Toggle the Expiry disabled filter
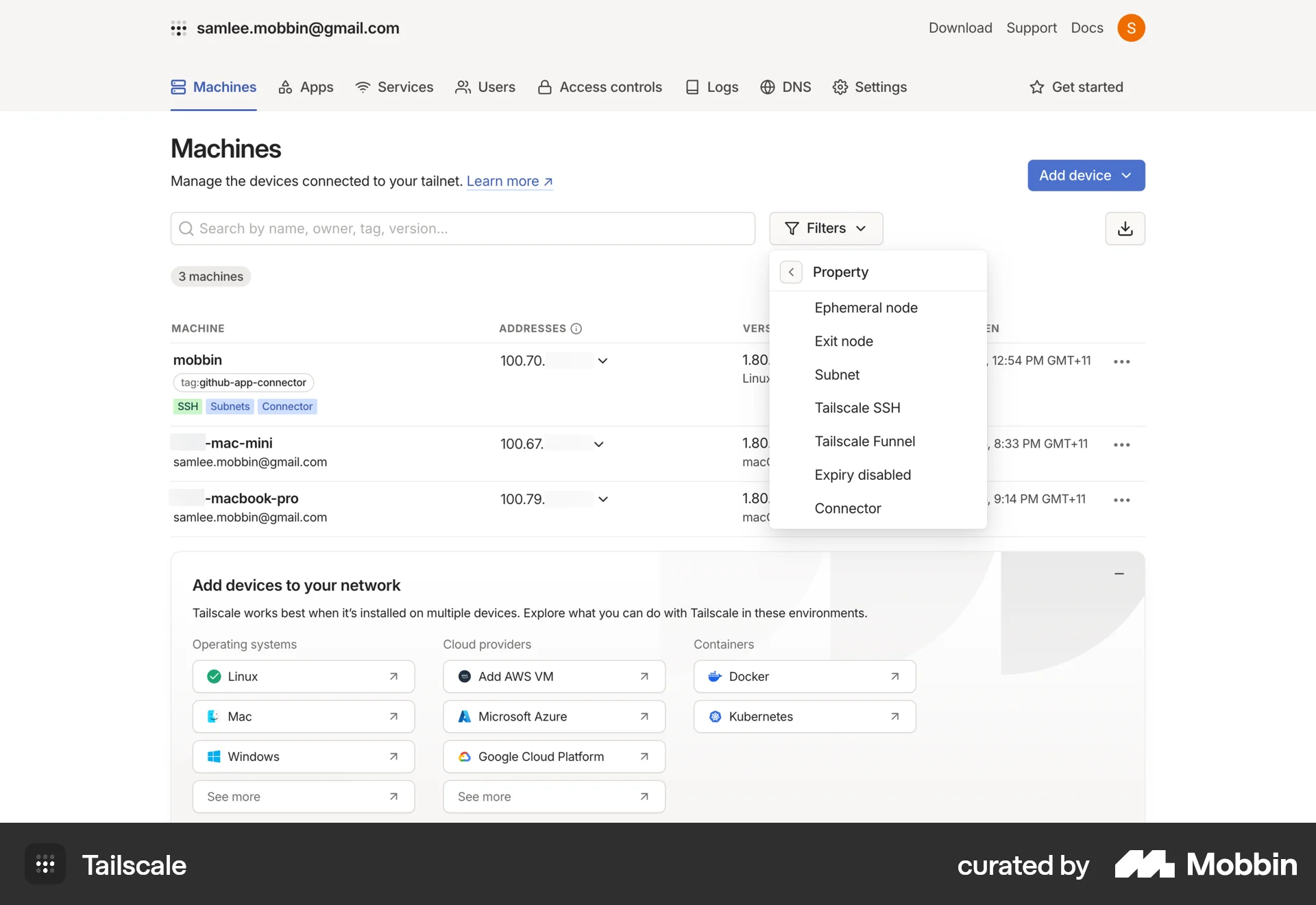The image size is (1316, 905). 862,474
